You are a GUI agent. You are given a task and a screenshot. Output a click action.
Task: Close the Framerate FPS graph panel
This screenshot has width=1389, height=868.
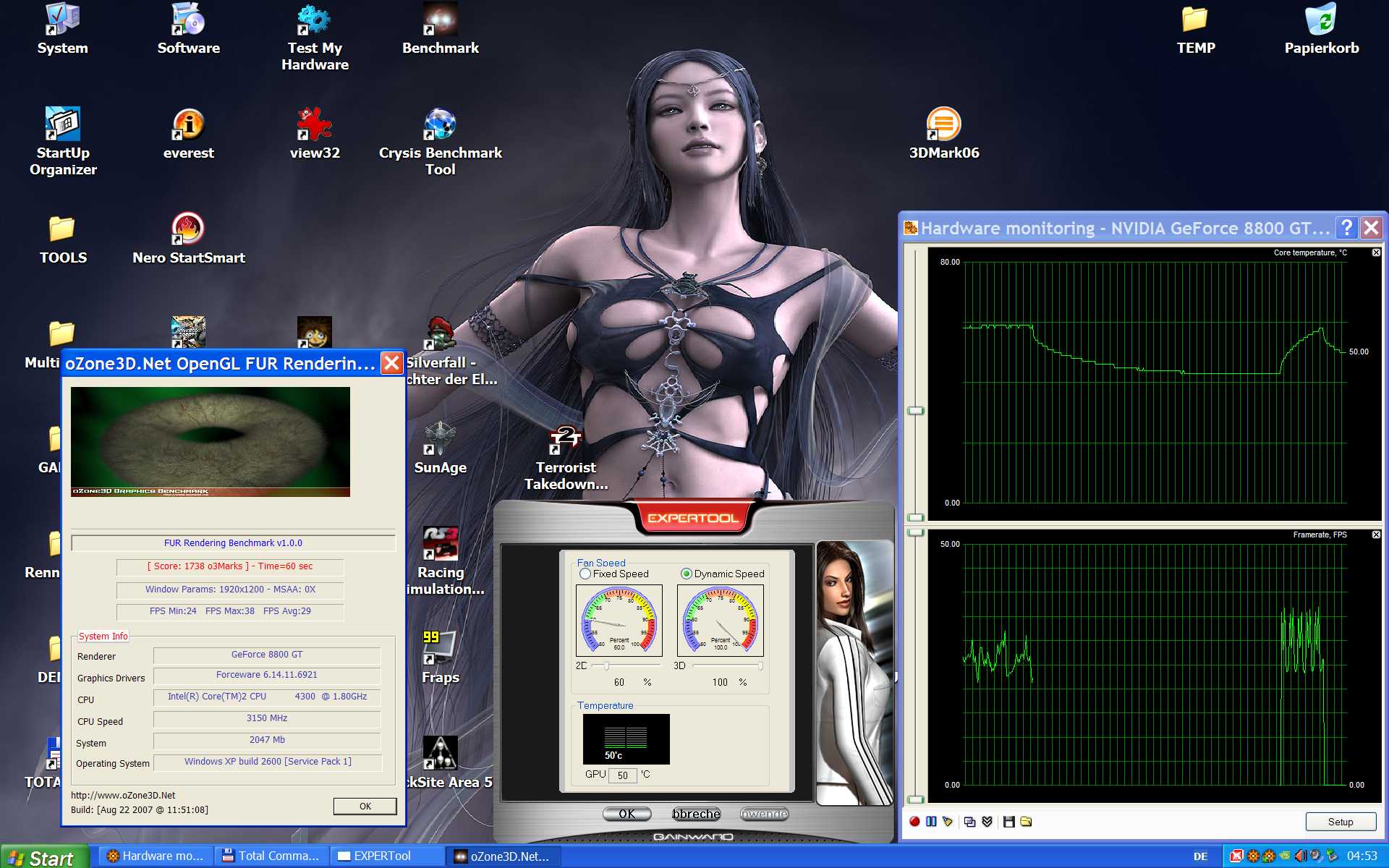(x=1376, y=535)
